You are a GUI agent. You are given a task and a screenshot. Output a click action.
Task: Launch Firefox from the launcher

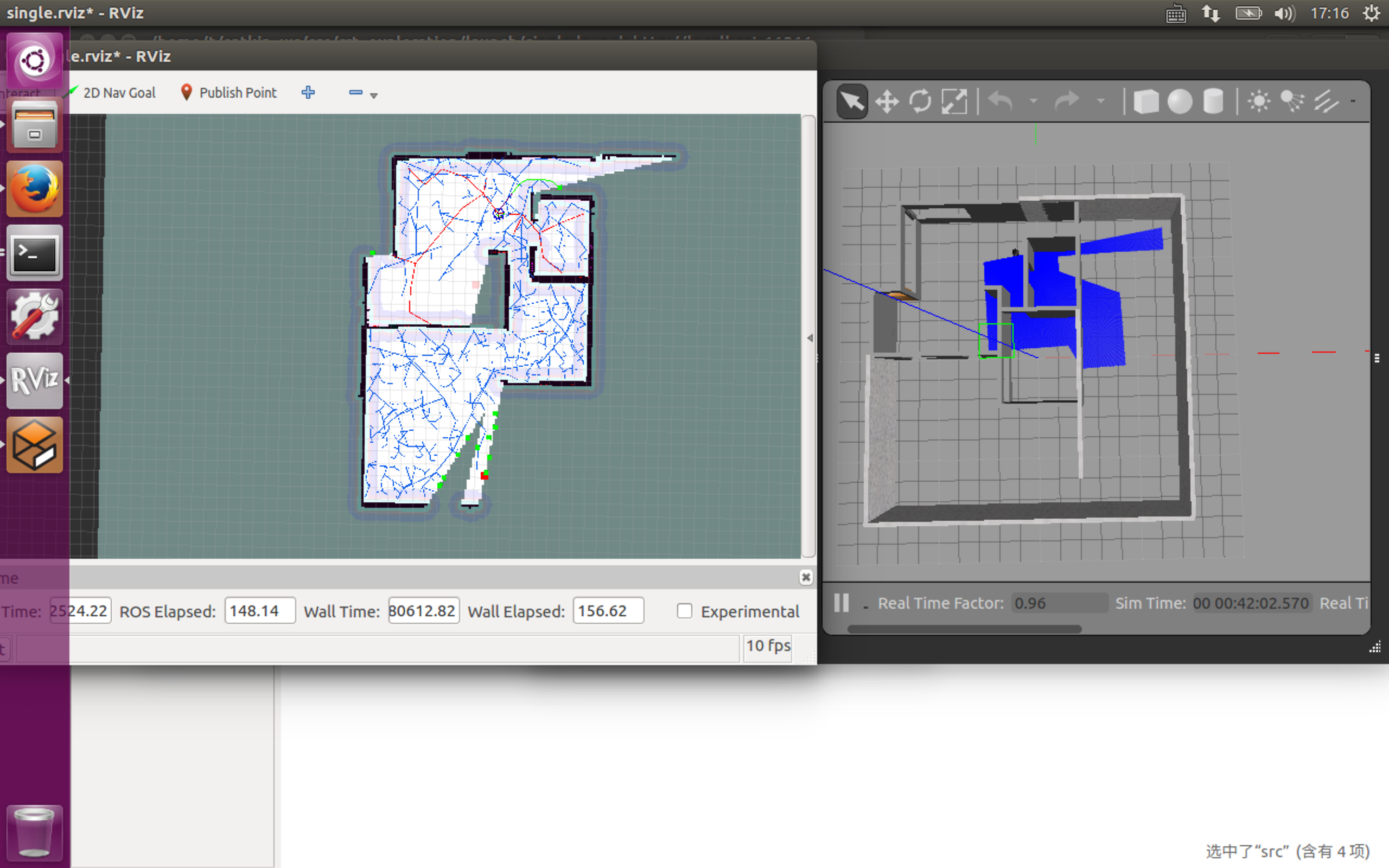coord(34,189)
